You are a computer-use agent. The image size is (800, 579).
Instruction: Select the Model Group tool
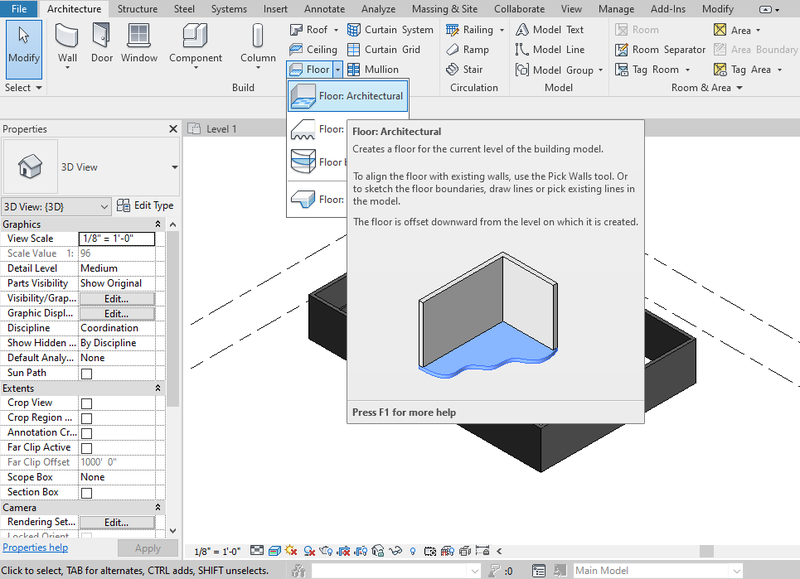click(554, 69)
